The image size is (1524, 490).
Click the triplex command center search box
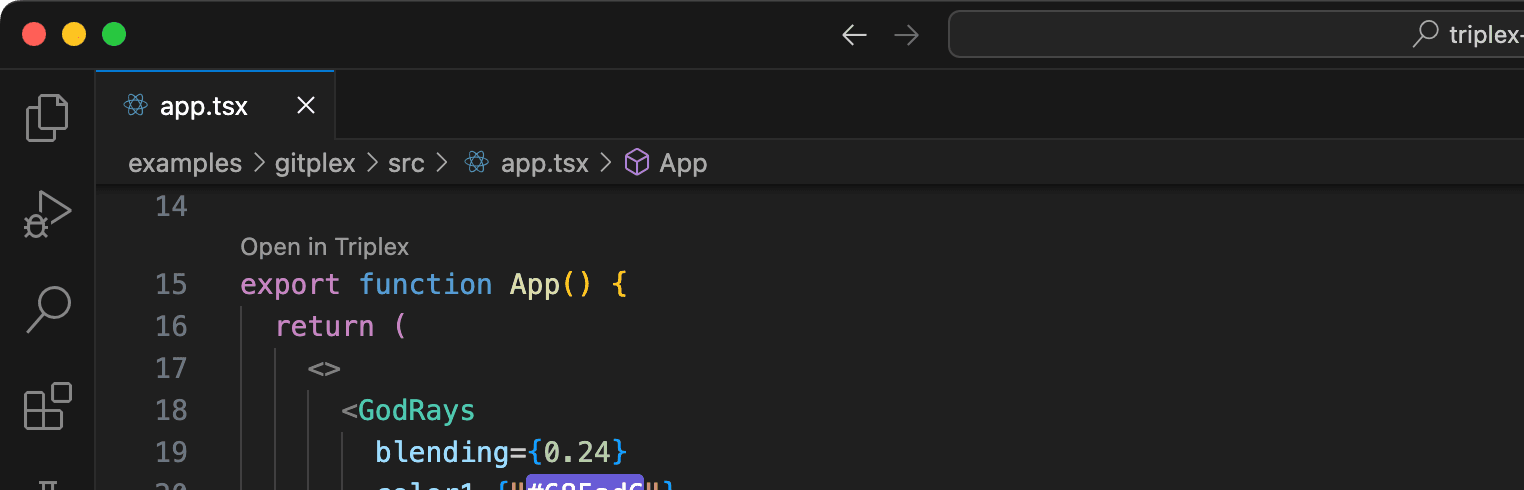pyautogui.click(x=1236, y=35)
